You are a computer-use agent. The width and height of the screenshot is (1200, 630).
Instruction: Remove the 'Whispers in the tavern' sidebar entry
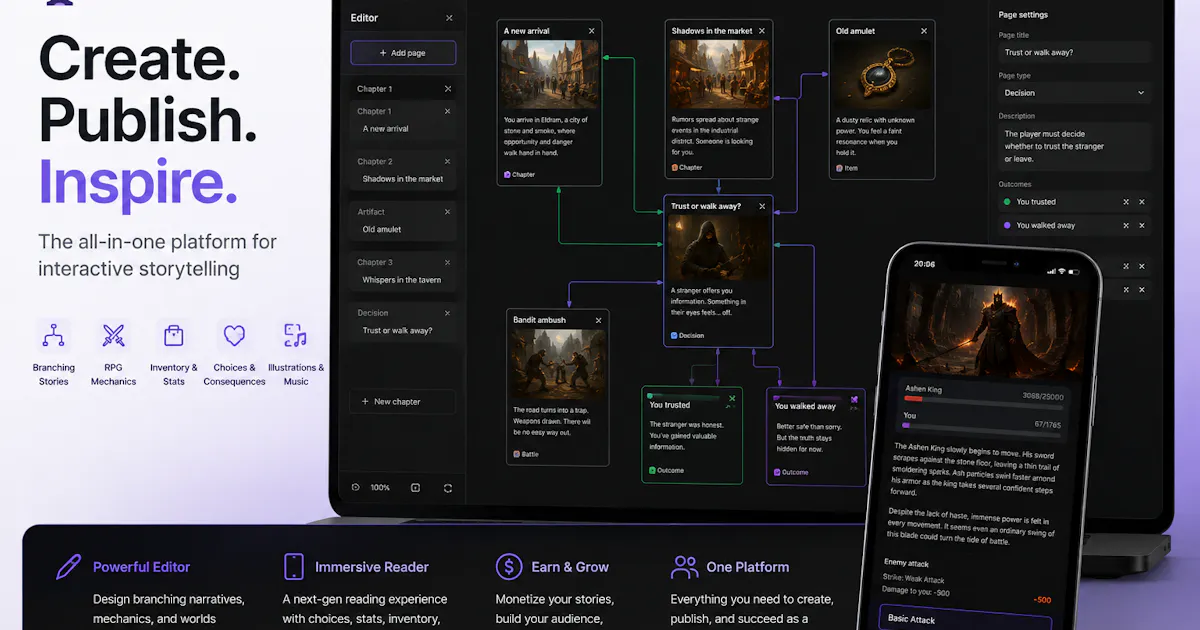pyautogui.click(x=447, y=262)
